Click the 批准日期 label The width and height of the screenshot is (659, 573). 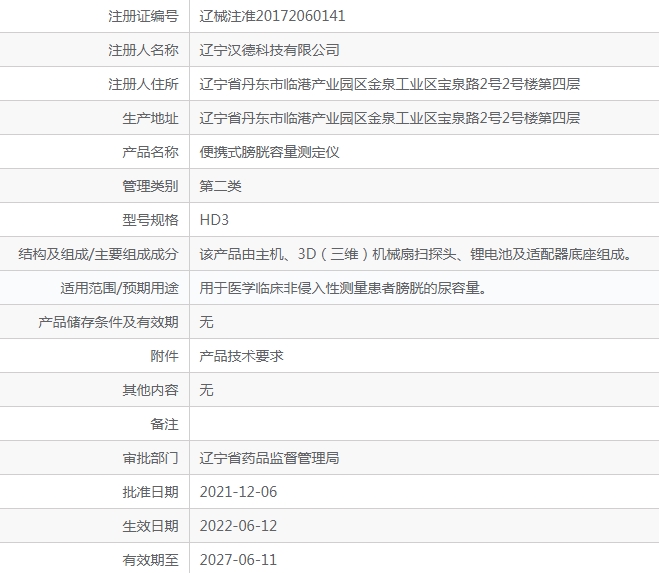150,492
